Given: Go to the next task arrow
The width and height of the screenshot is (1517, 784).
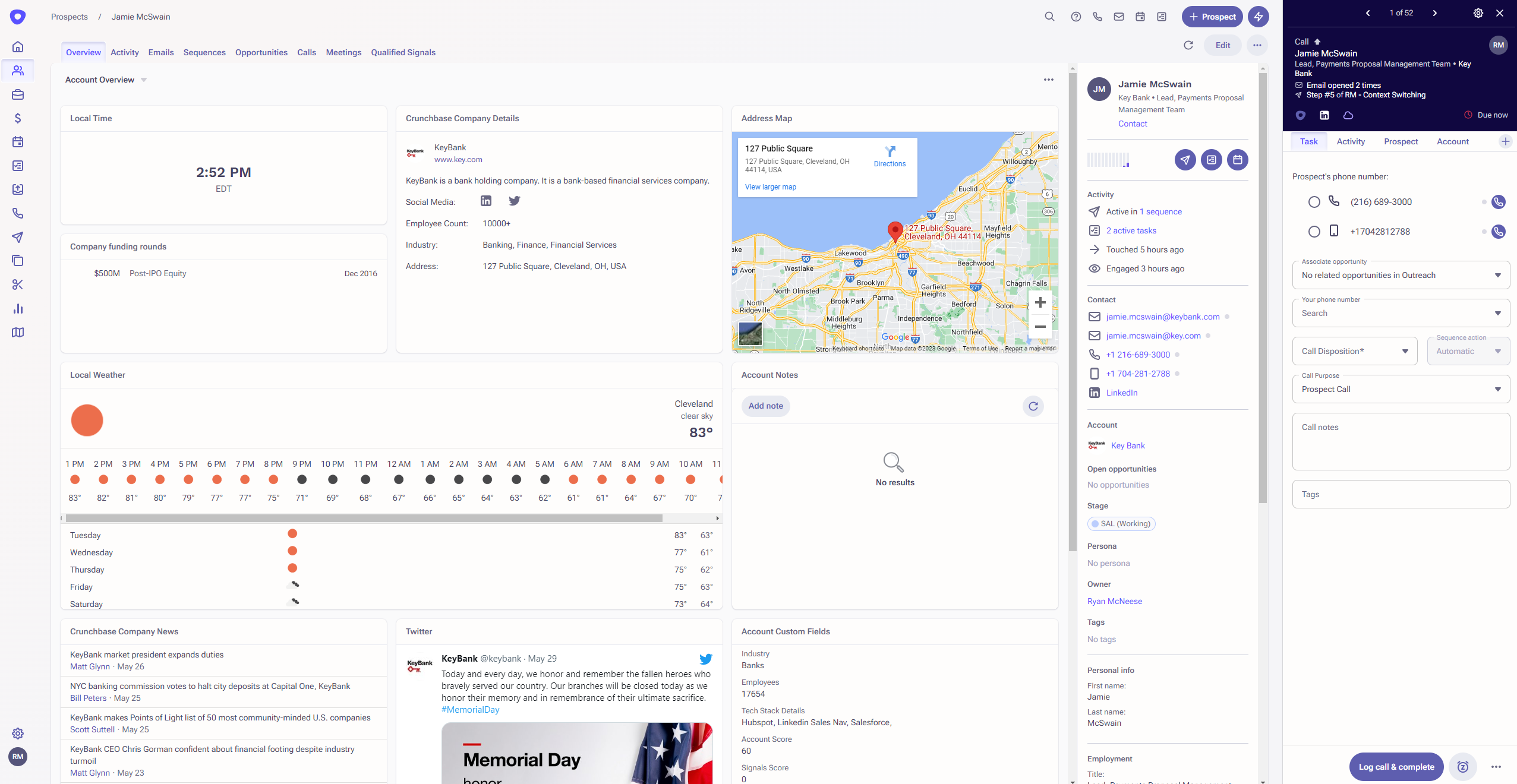Looking at the screenshot, I should (1434, 13).
